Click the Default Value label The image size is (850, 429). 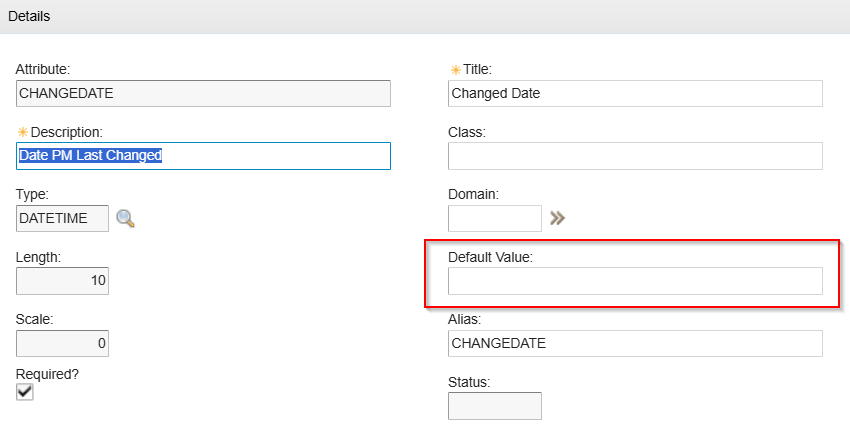point(490,257)
